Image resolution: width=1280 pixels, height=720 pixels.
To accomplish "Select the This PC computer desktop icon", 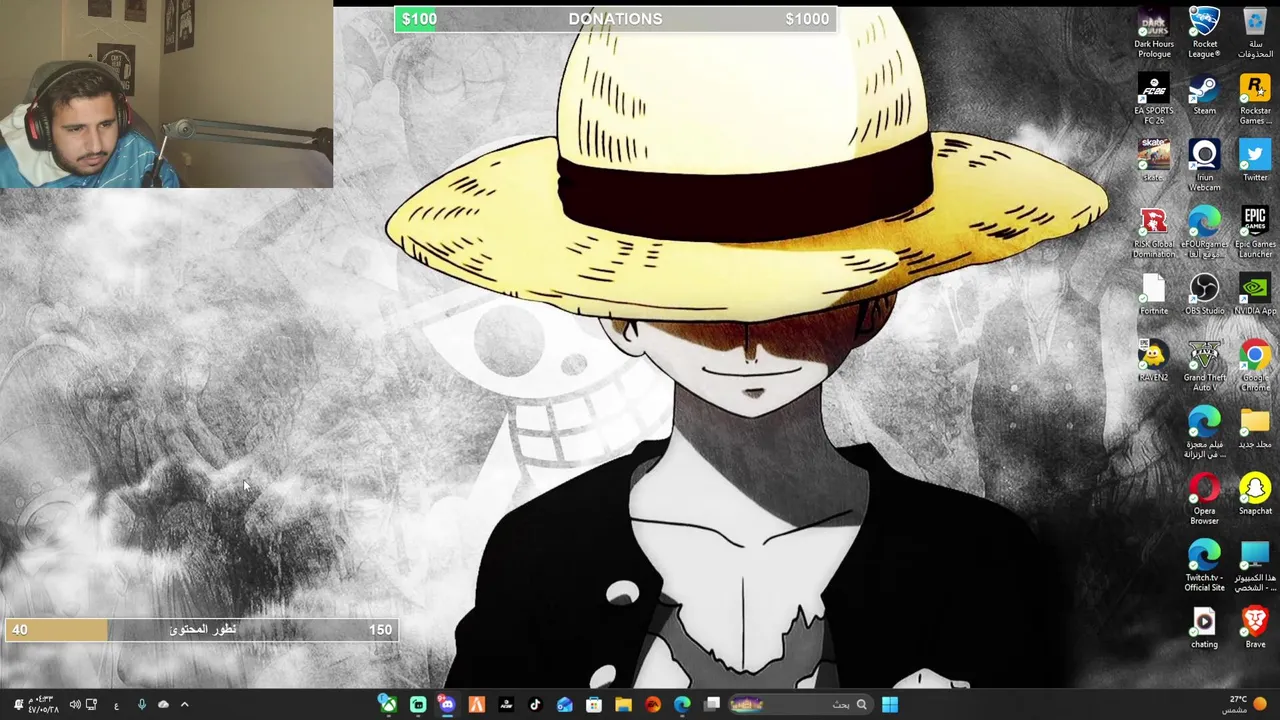I will pyautogui.click(x=1255, y=566).
